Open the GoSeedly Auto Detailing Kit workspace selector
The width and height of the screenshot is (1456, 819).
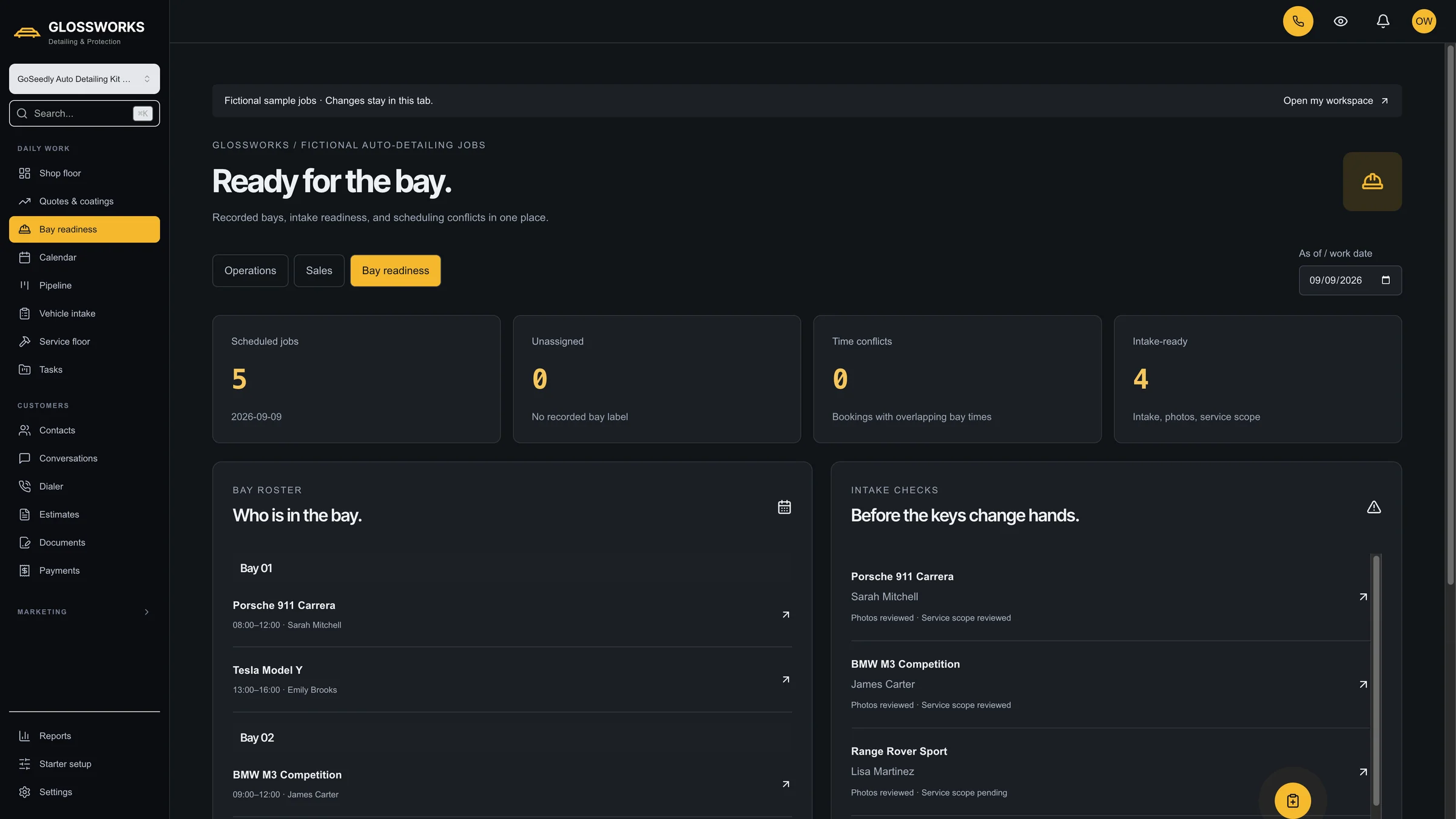coord(84,79)
